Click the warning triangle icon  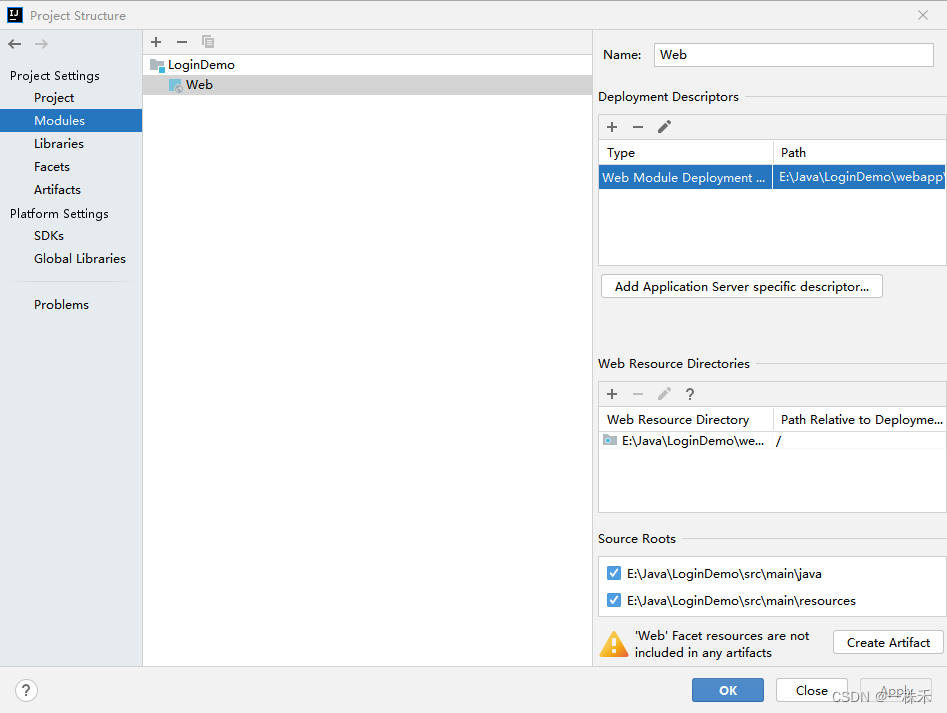tap(614, 644)
